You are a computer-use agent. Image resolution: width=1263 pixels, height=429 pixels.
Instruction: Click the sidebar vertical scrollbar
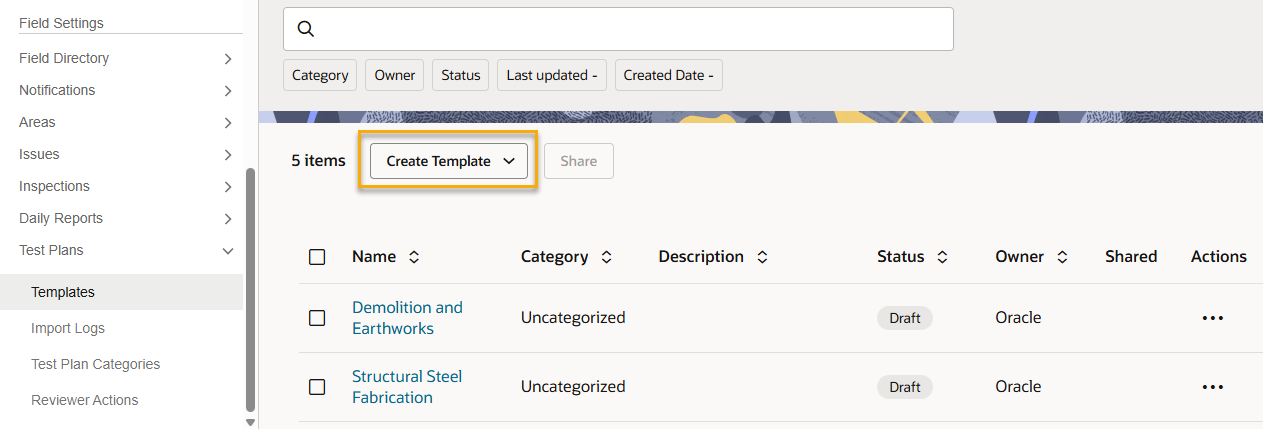[250, 290]
